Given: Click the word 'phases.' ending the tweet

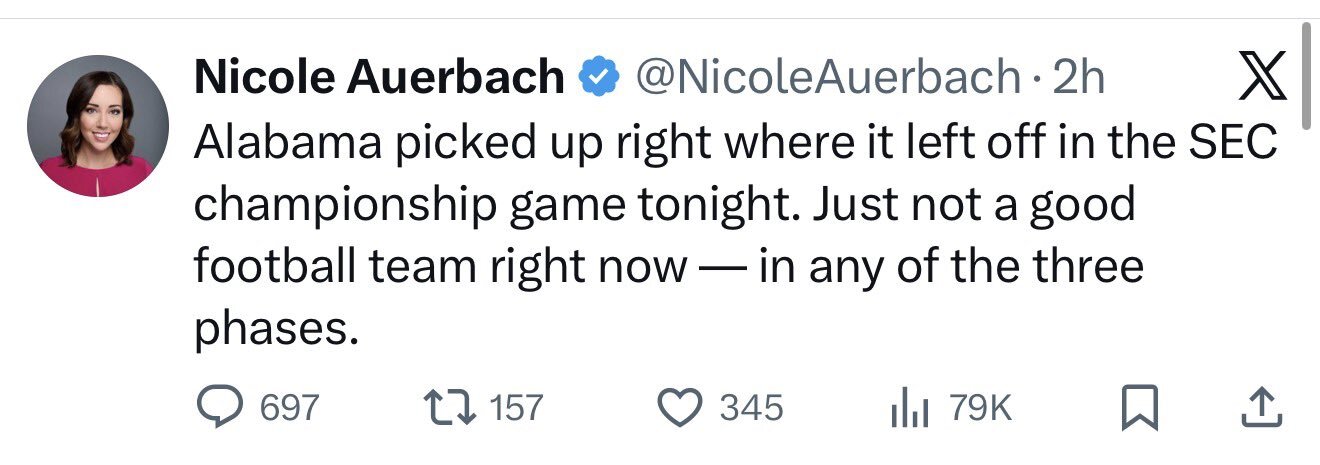Looking at the screenshot, I should (275, 330).
